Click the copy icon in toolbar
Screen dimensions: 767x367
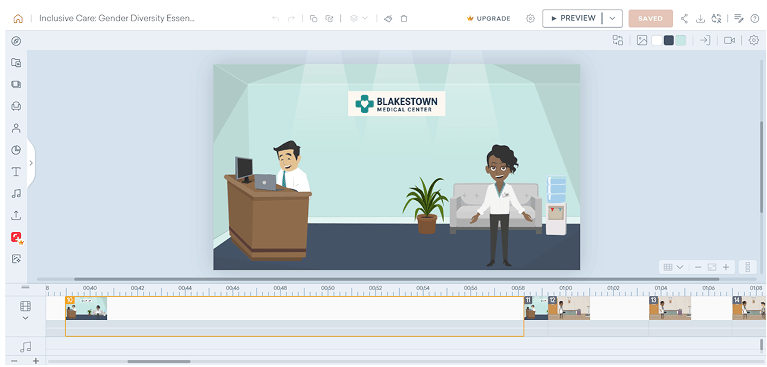pyautogui.click(x=314, y=19)
